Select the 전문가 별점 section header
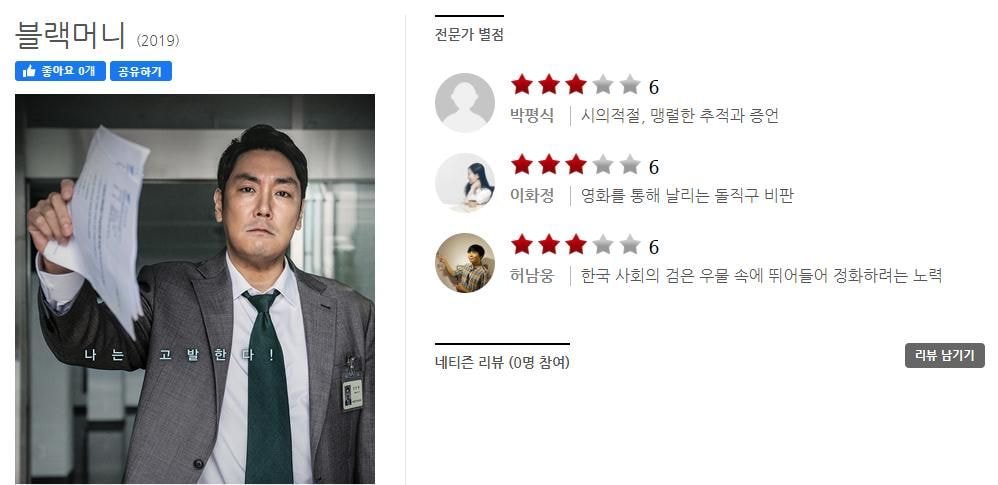998x485 pixels. [469, 35]
